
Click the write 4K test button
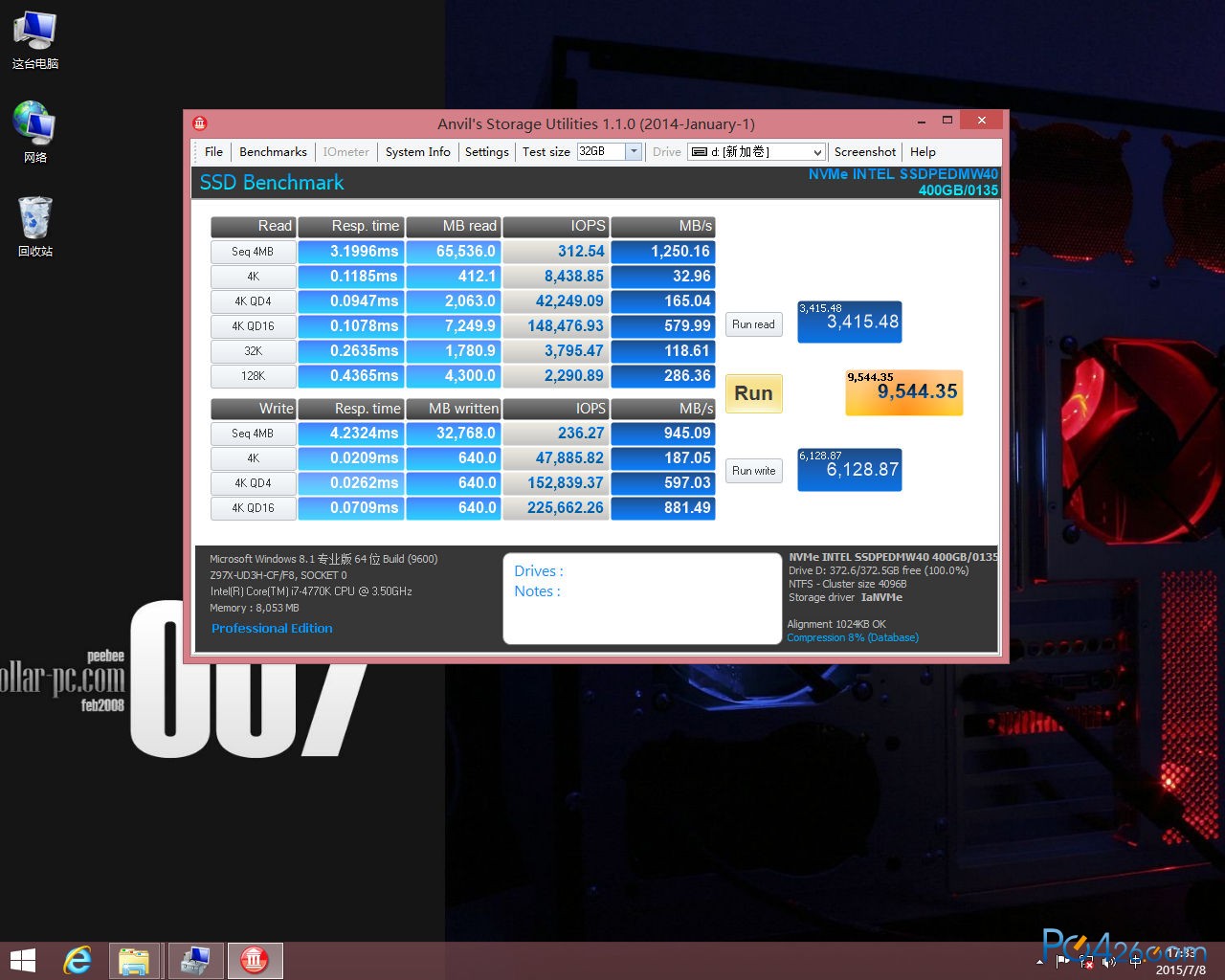[253, 458]
